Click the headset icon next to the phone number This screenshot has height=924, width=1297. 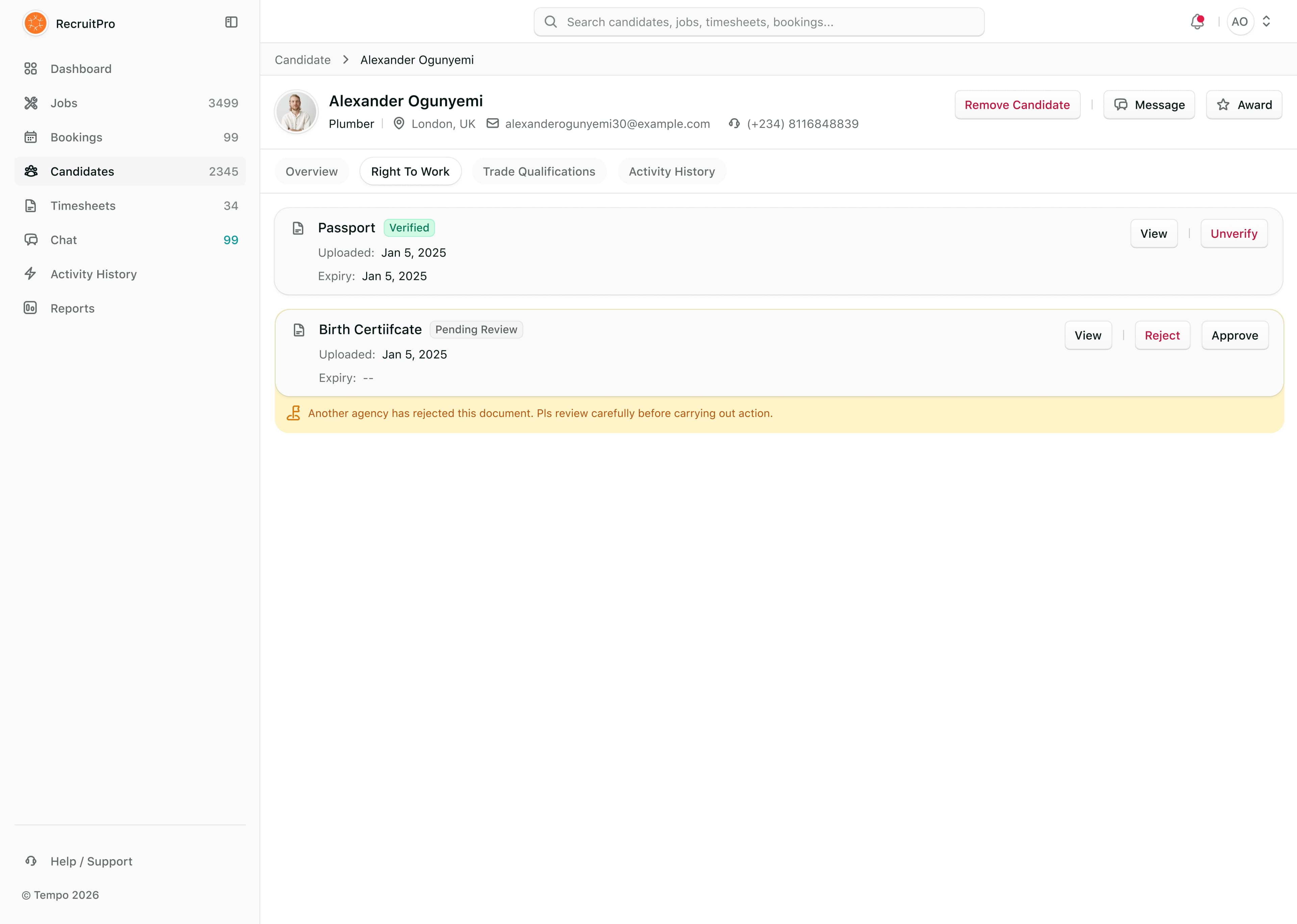[x=734, y=123]
